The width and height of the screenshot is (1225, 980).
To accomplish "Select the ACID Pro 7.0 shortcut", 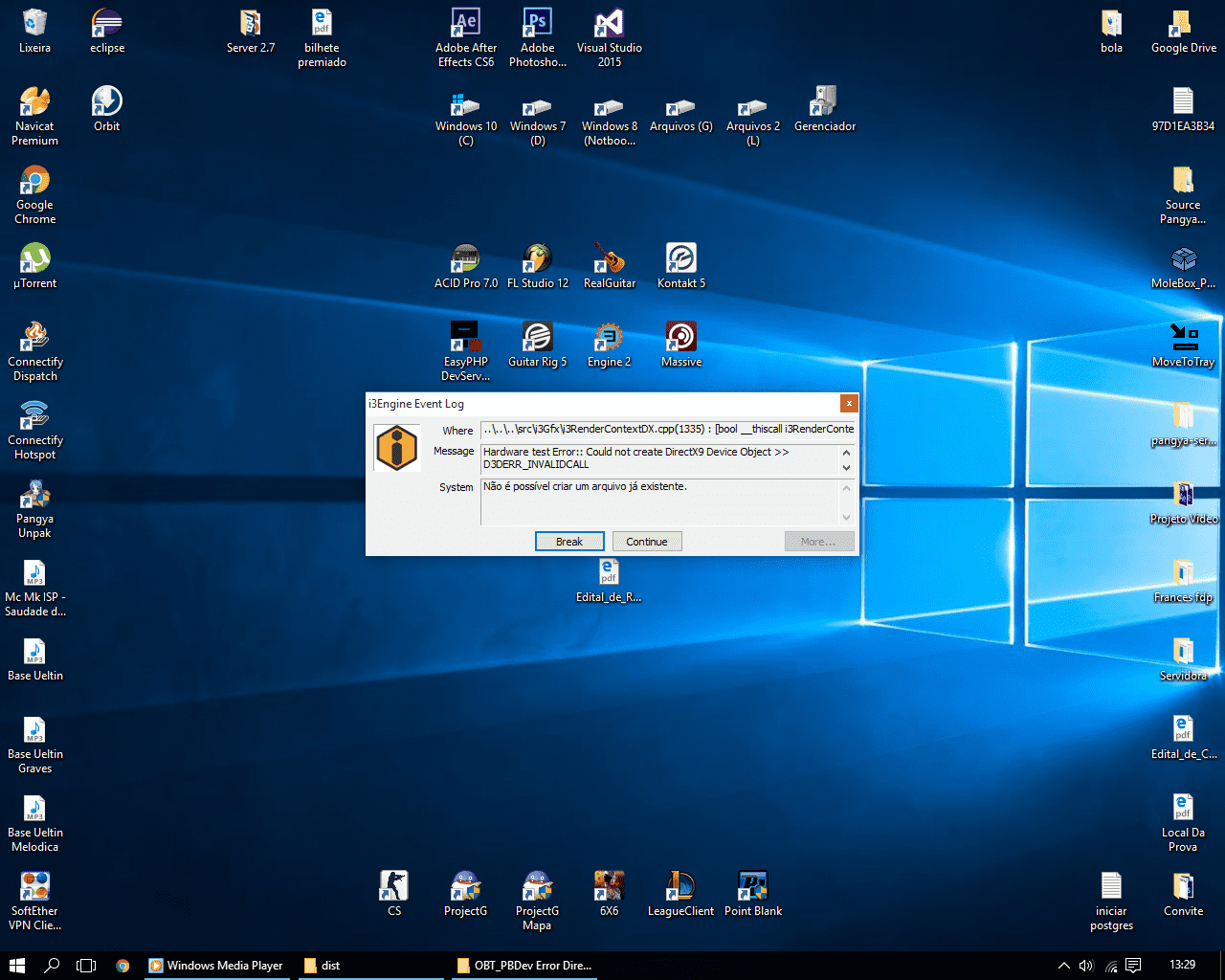I will (x=466, y=266).
